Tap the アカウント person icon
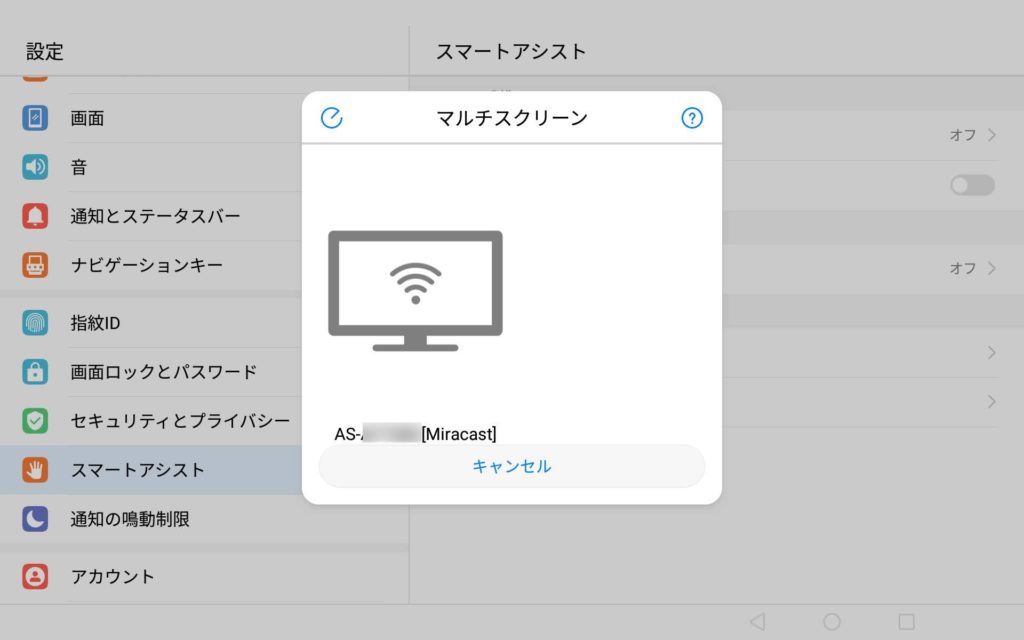 tap(35, 577)
